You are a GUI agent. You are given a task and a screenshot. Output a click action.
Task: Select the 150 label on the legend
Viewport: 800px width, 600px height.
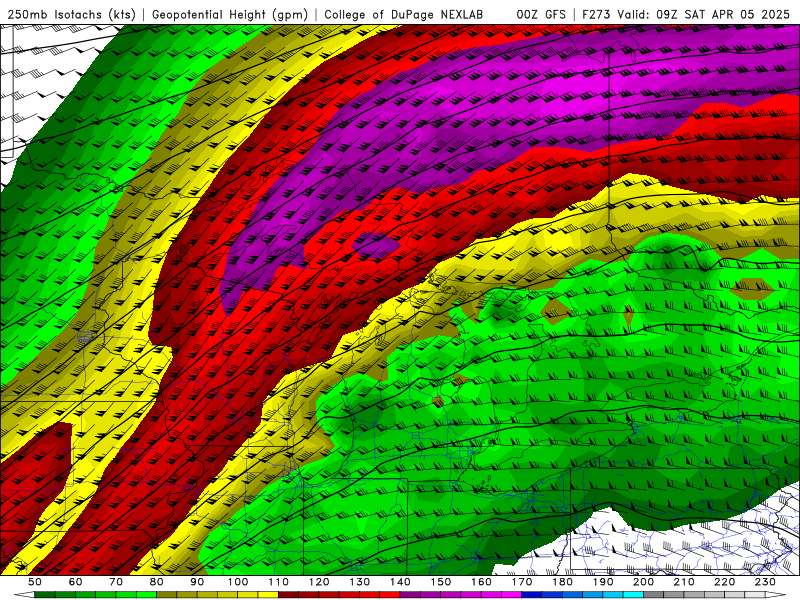(x=441, y=582)
